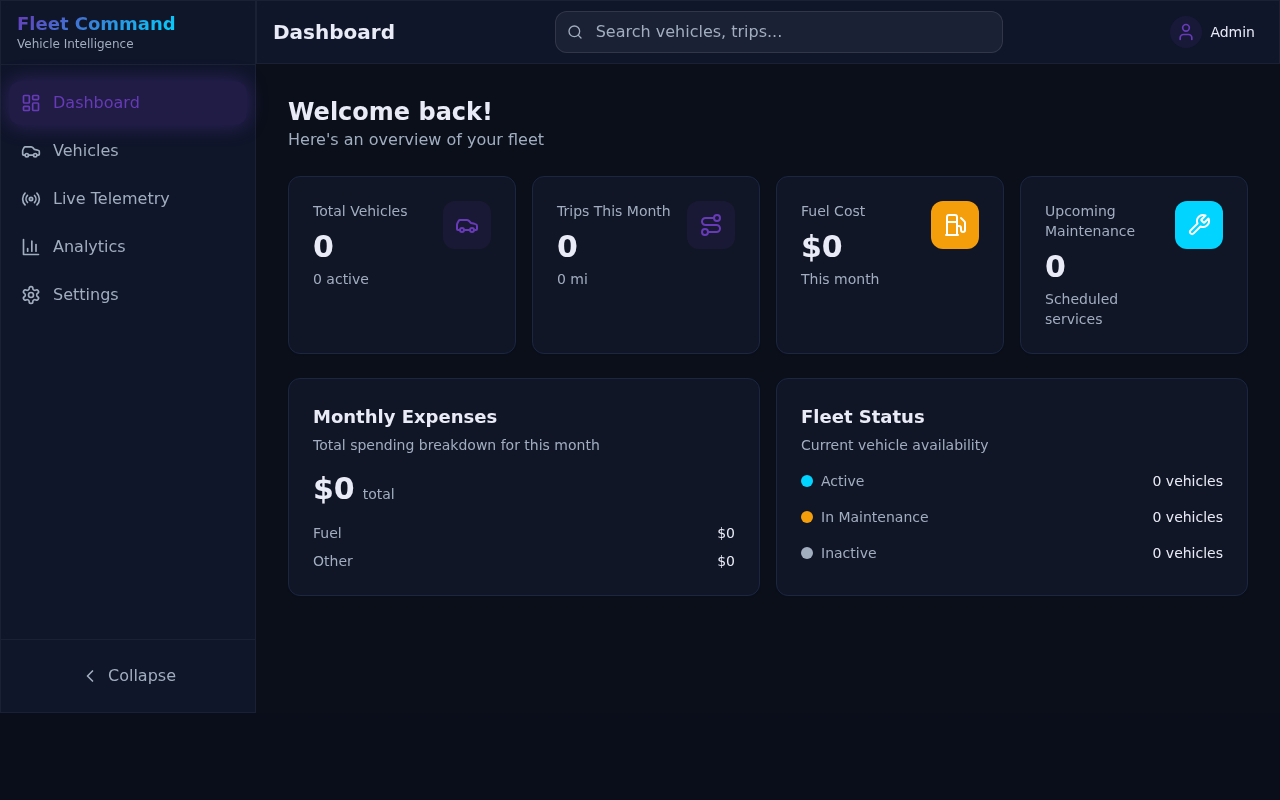This screenshot has width=1280, height=800.
Task: Click the Monthly Expenses heading
Action: point(405,417)
